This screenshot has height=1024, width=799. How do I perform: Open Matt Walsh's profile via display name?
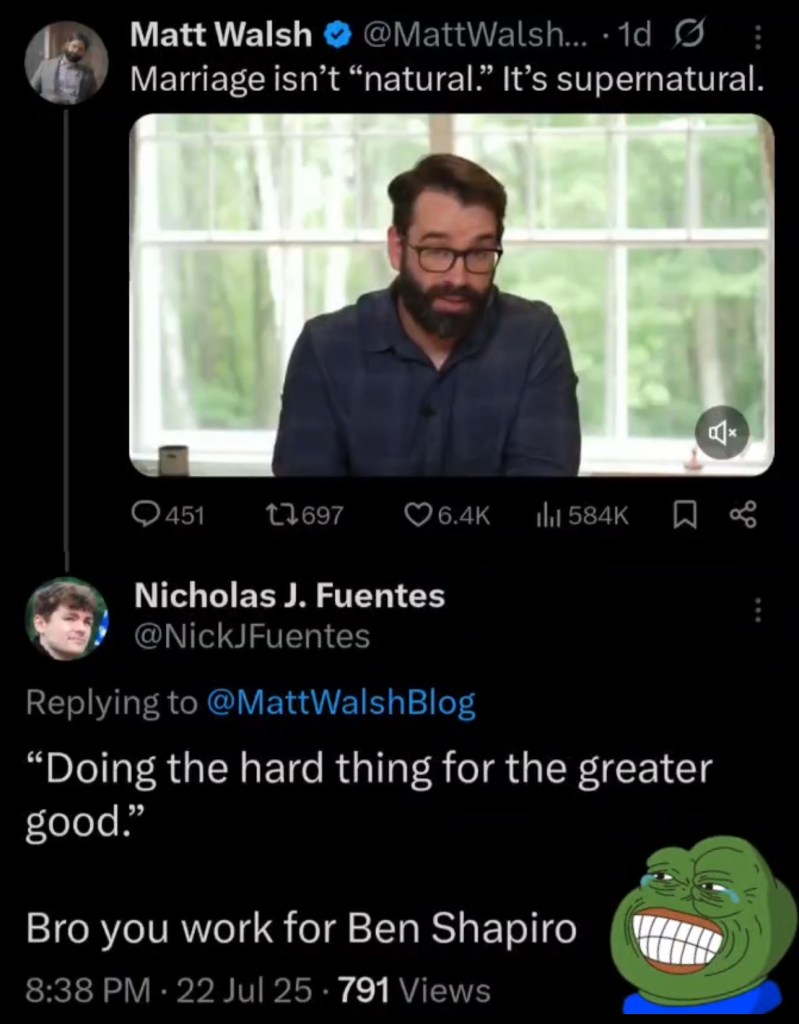[222, 36]
